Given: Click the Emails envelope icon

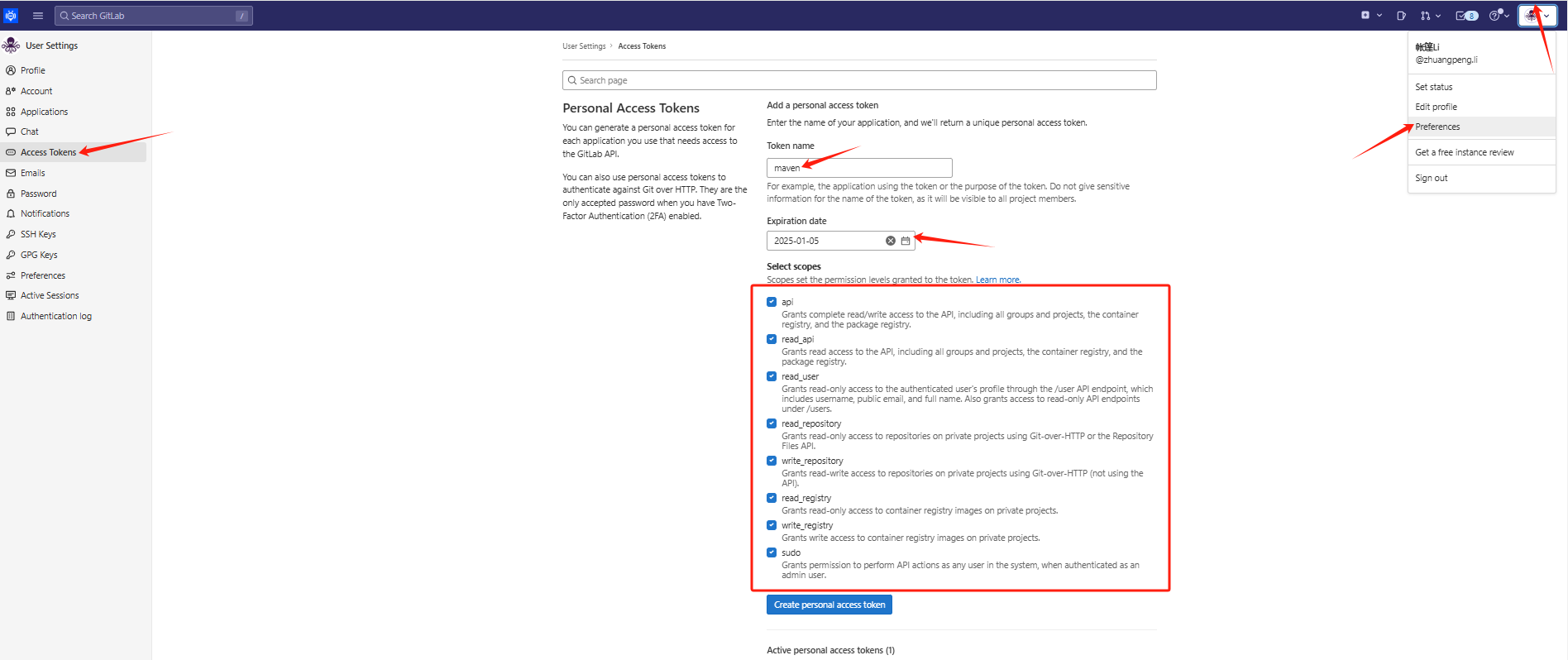Looking at the screenshot, I should coord(11,173).
